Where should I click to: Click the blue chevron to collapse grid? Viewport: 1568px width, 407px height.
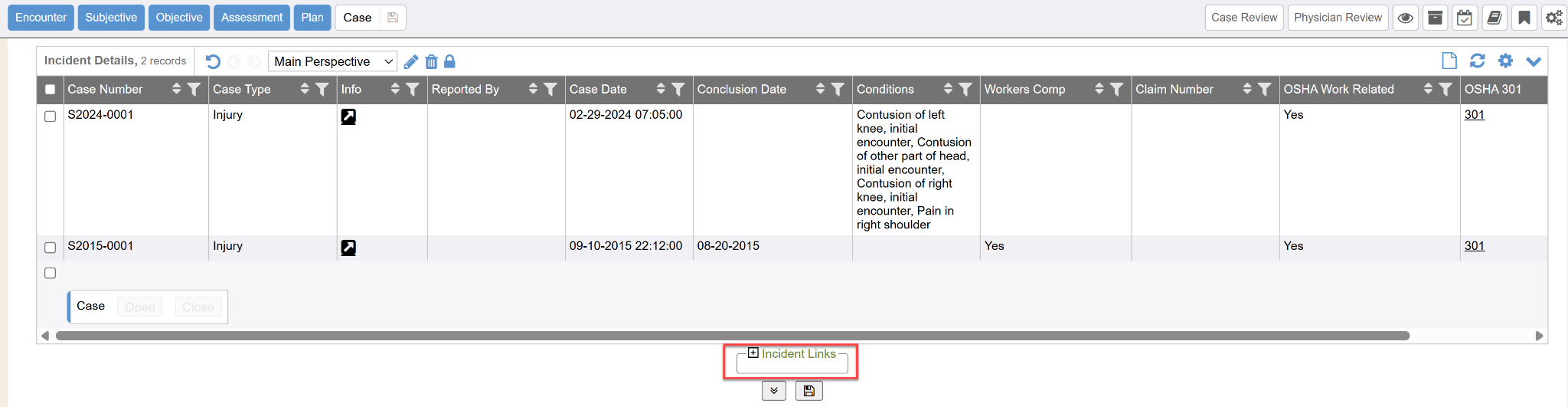click(1534, 61)
